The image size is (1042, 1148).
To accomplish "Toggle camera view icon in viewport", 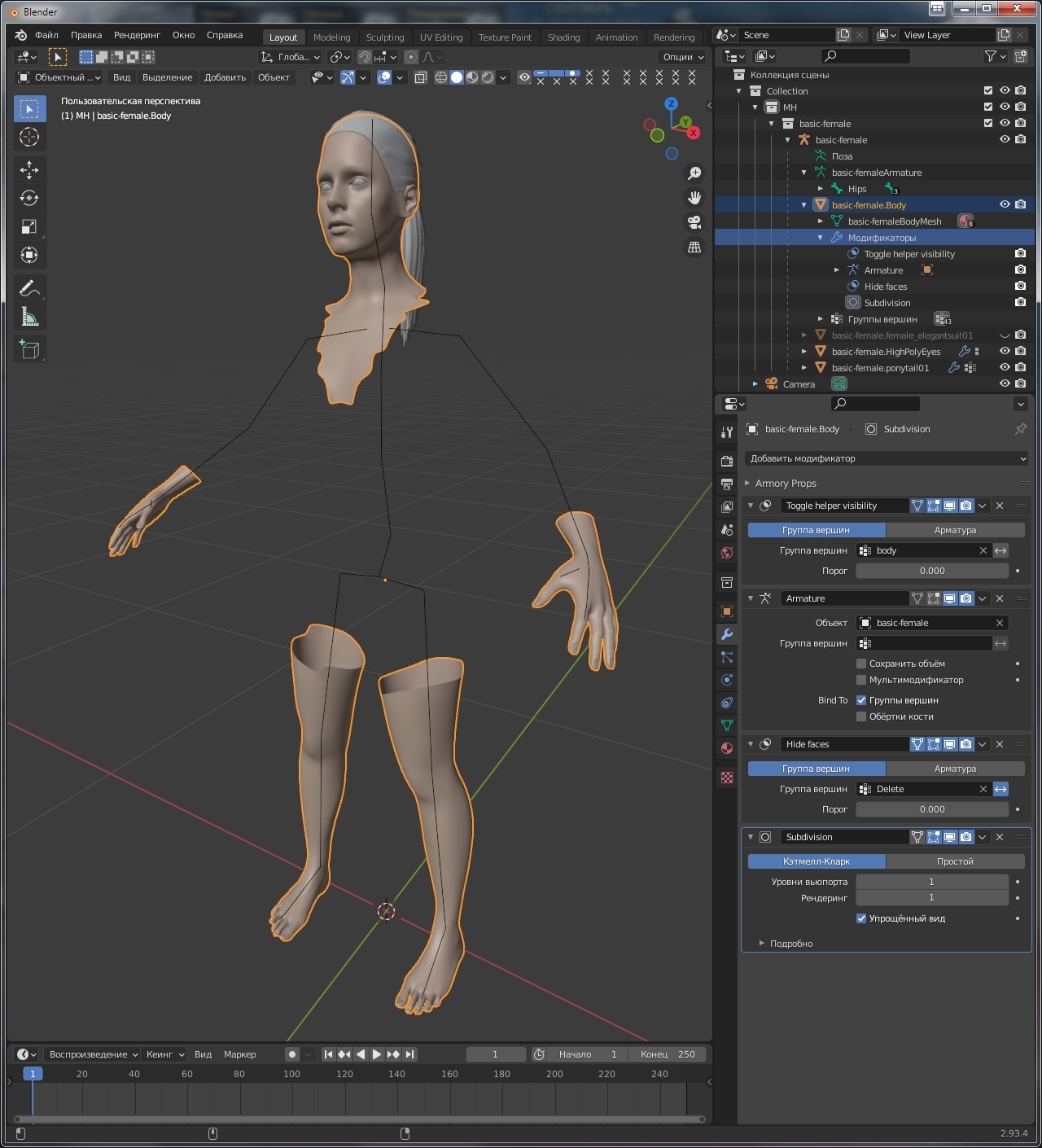I will pyautogui.click(x=694, y=222).
